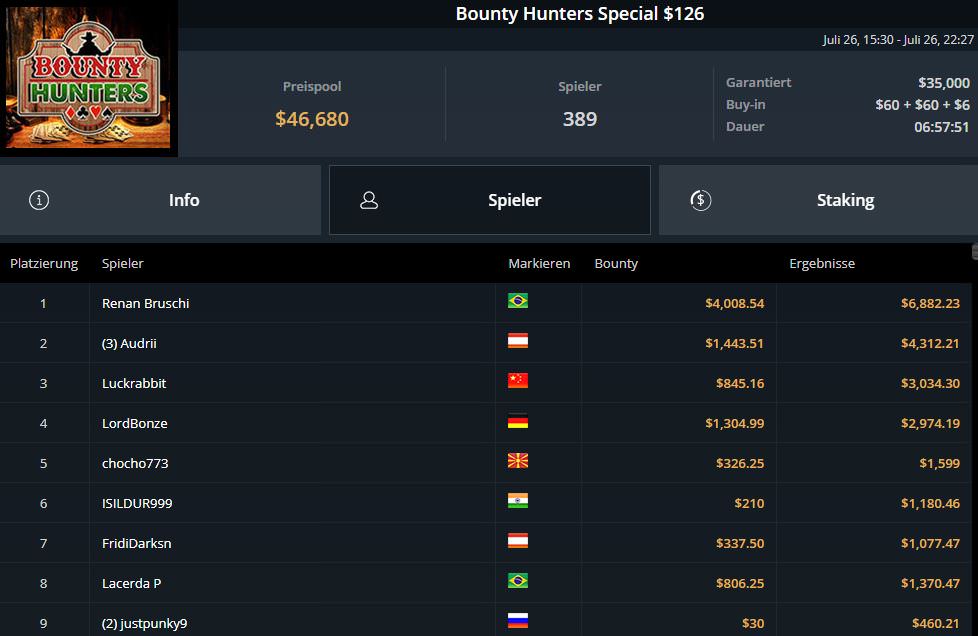Image resolution: width=978 pixels, height=636 pixels.
Task: Click the Bounty Hunters tournament logo
Action: tap(88, 79)
